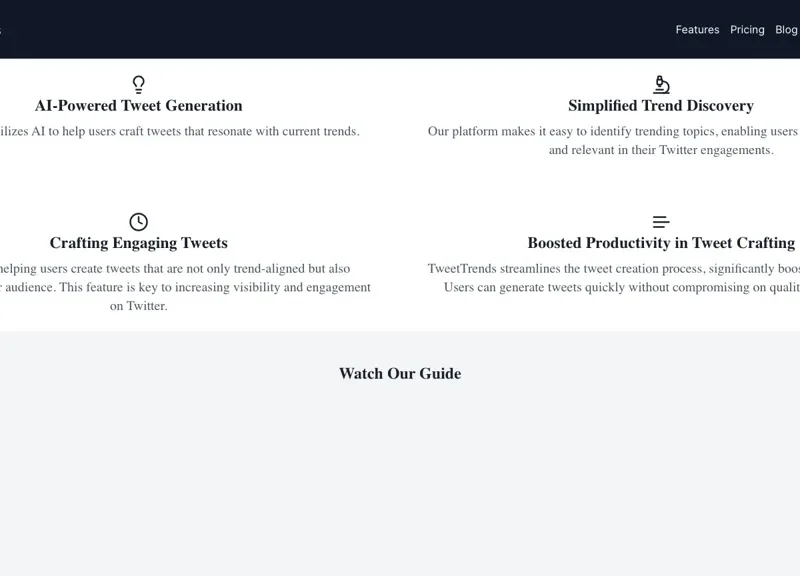The image size is (800, 576).
Task: Open the Features page from navigation
Action: (697, 30)
